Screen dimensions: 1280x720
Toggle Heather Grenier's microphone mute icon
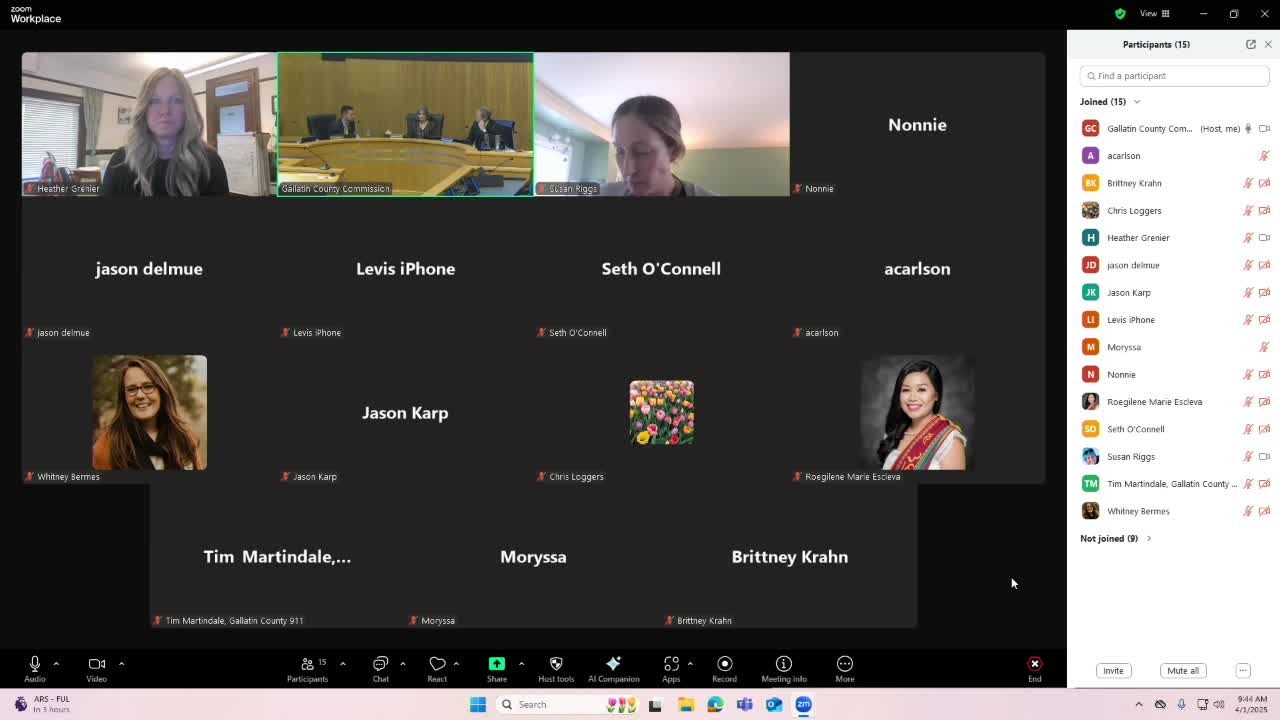(x=1248, y=238)
